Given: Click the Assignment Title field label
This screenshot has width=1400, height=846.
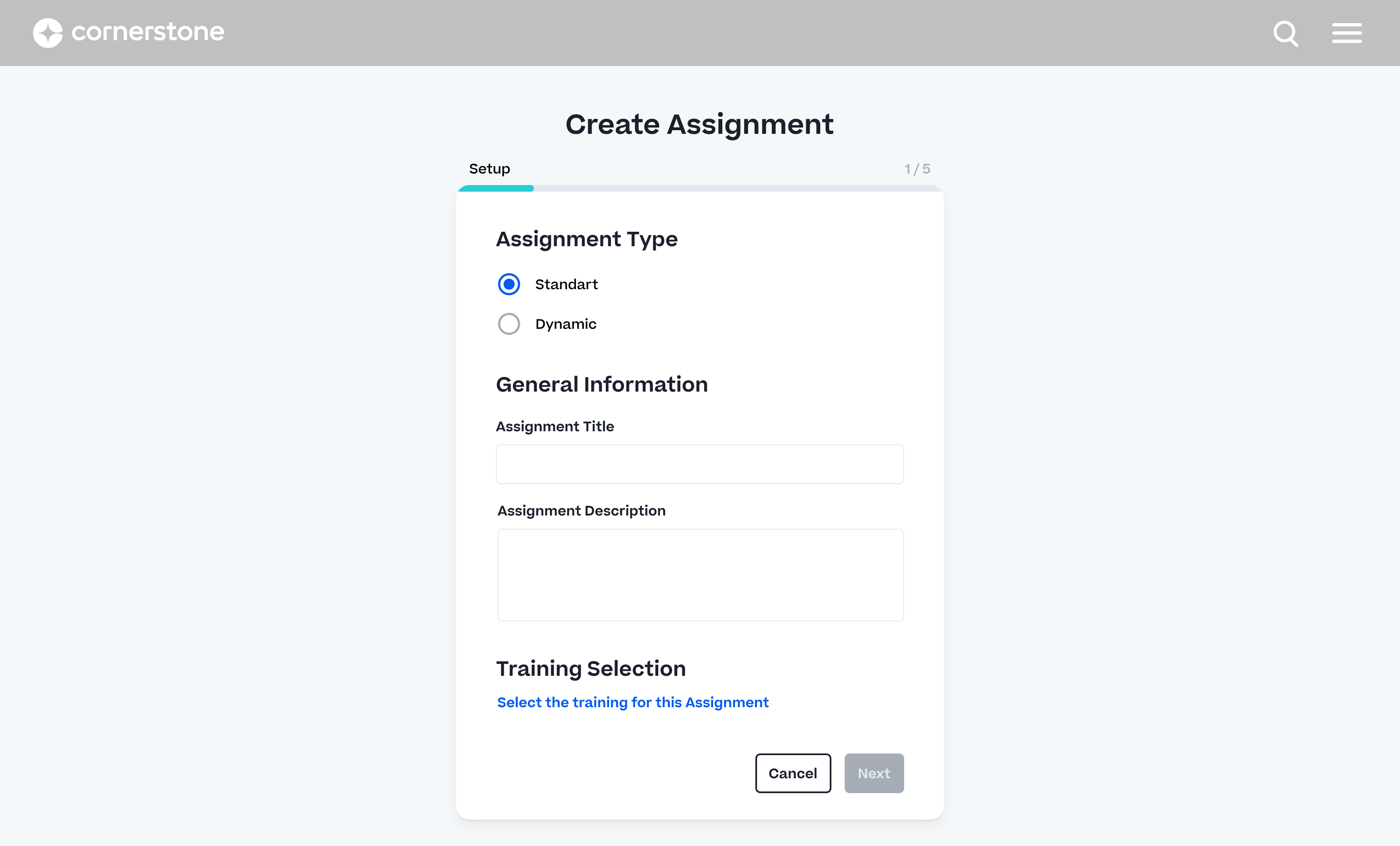Looking at the screenshot, I should point(555,426).
